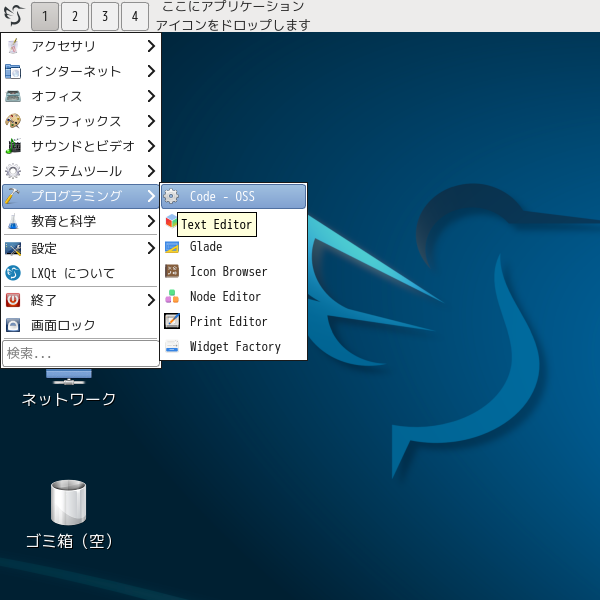Click the 画面ロック lock icon
The image size is (600, 600).
[x=13, y=325]
